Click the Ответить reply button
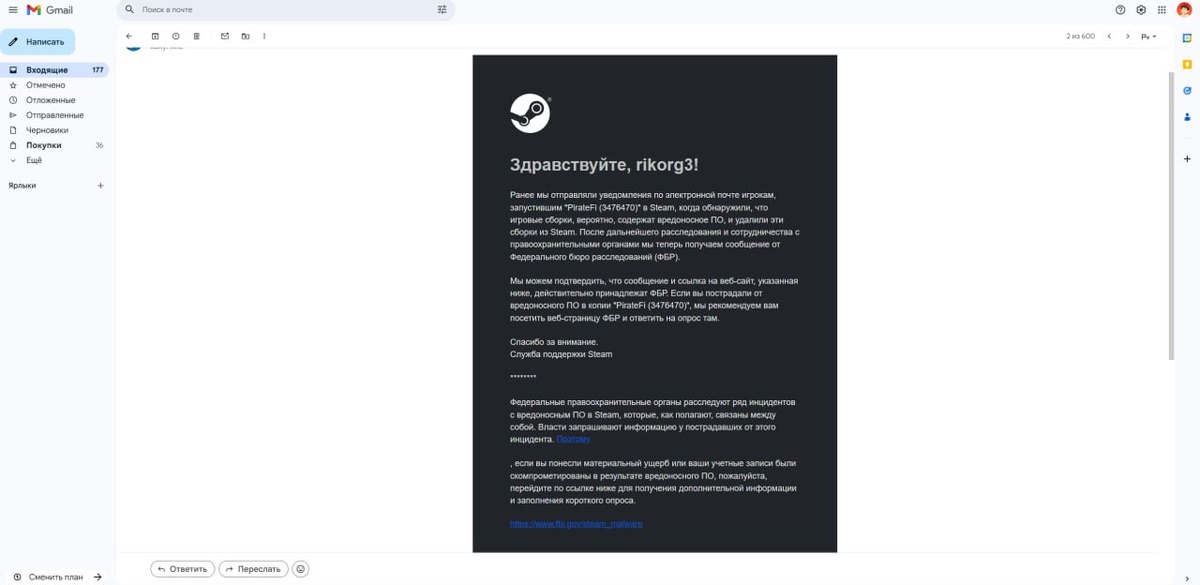Viewport: 1200px width, 585px height. (x=182, y=569)
